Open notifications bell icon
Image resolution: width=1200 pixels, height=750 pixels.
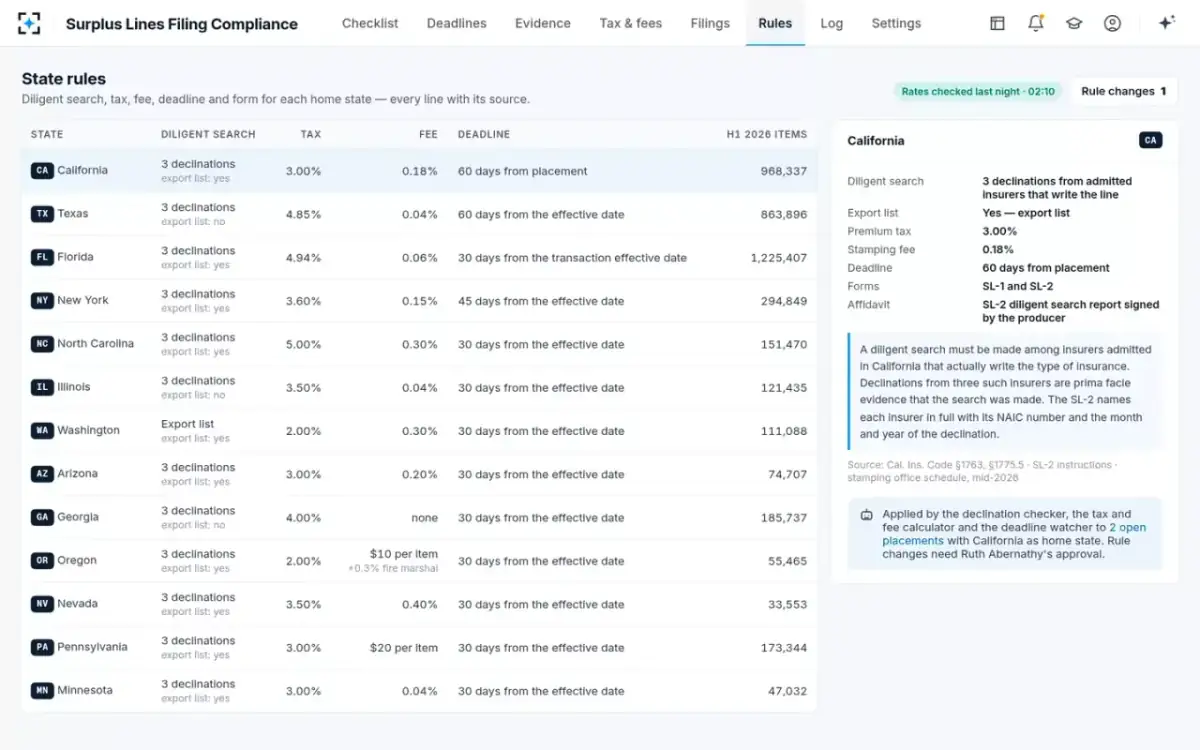[1035, 23]
